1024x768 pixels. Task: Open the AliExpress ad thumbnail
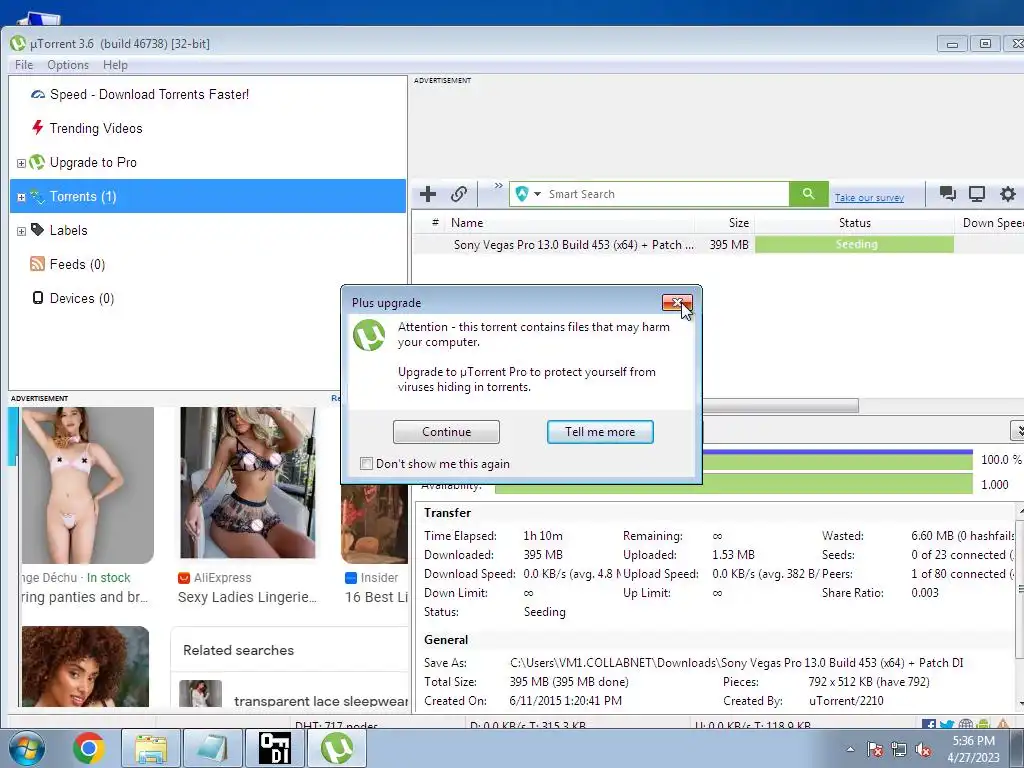[248, 484]
